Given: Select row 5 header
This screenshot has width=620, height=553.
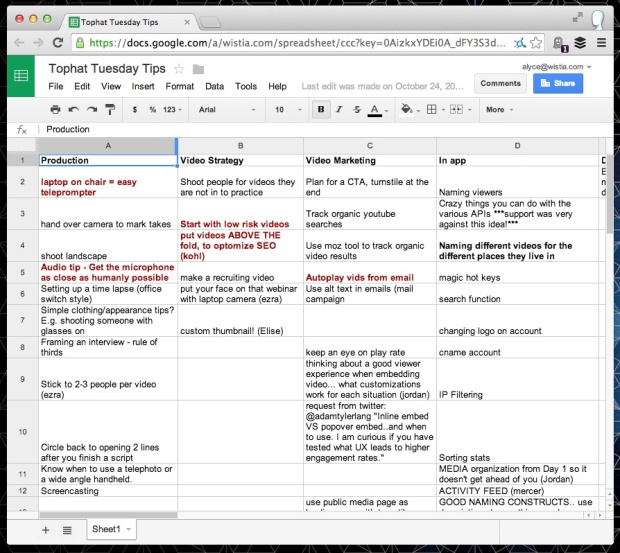Looking at the screenshot, I should 23,272.
